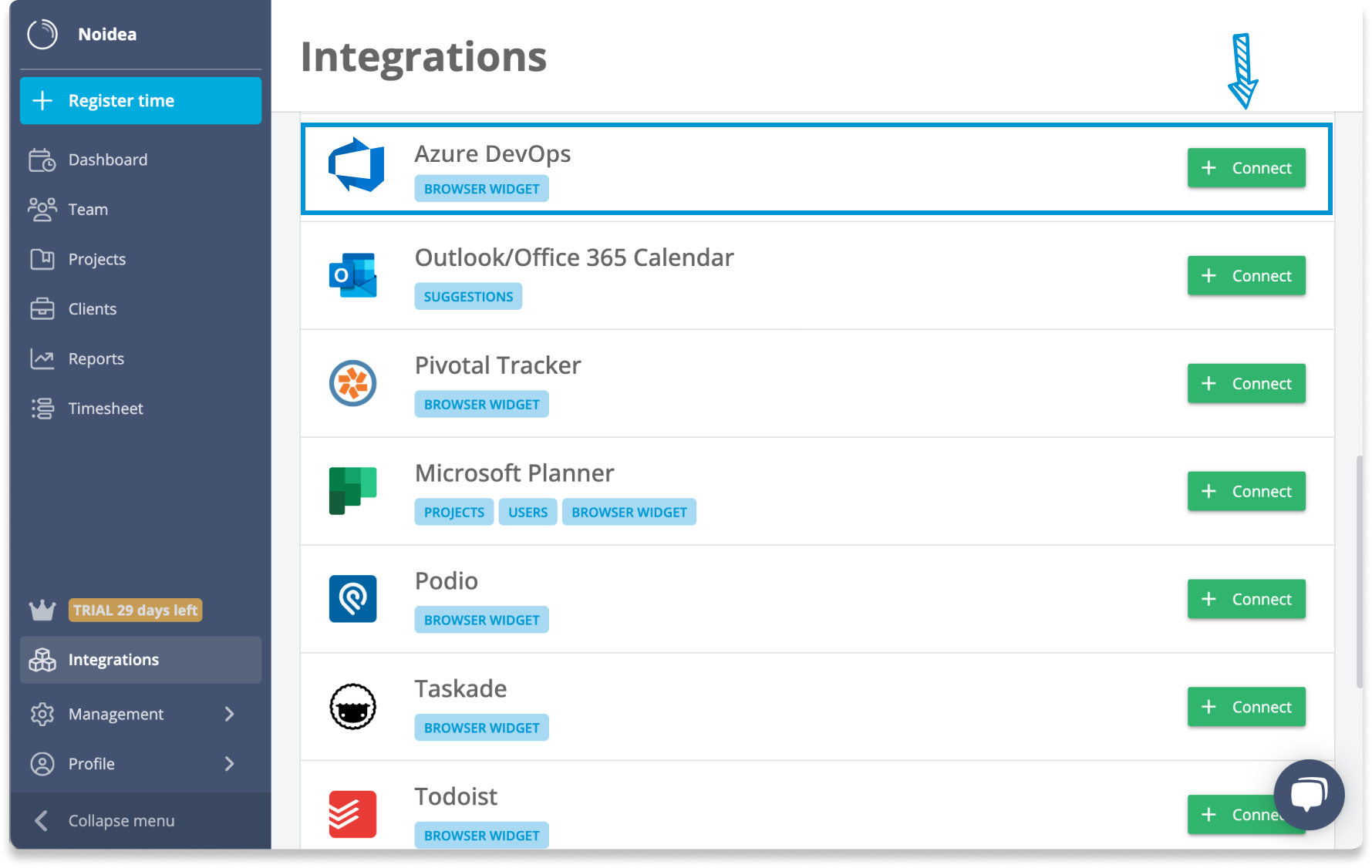This screenshot has width=1372, height=868.
Task: Connect the Azure DevOps integration
Action: (1246, 167)
